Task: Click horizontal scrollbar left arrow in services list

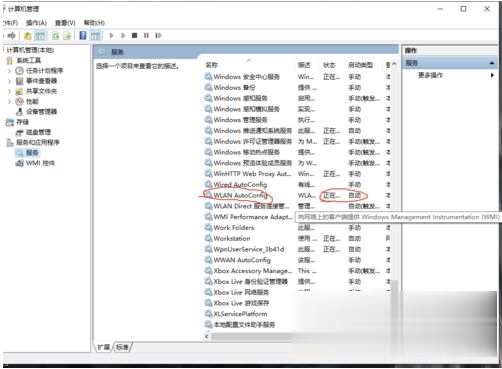Action: [x=207, y=336]
